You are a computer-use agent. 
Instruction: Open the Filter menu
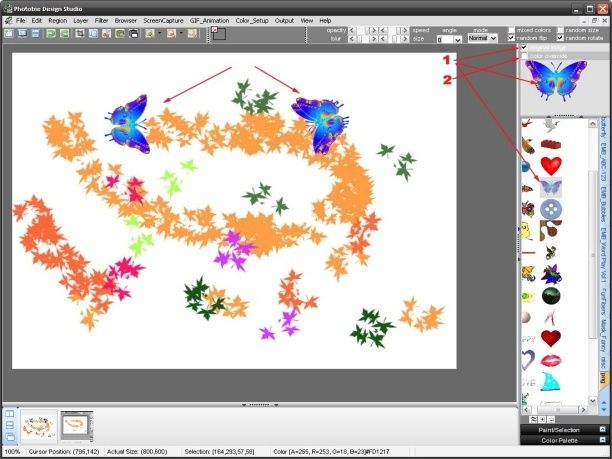click(x=101, y=20)
